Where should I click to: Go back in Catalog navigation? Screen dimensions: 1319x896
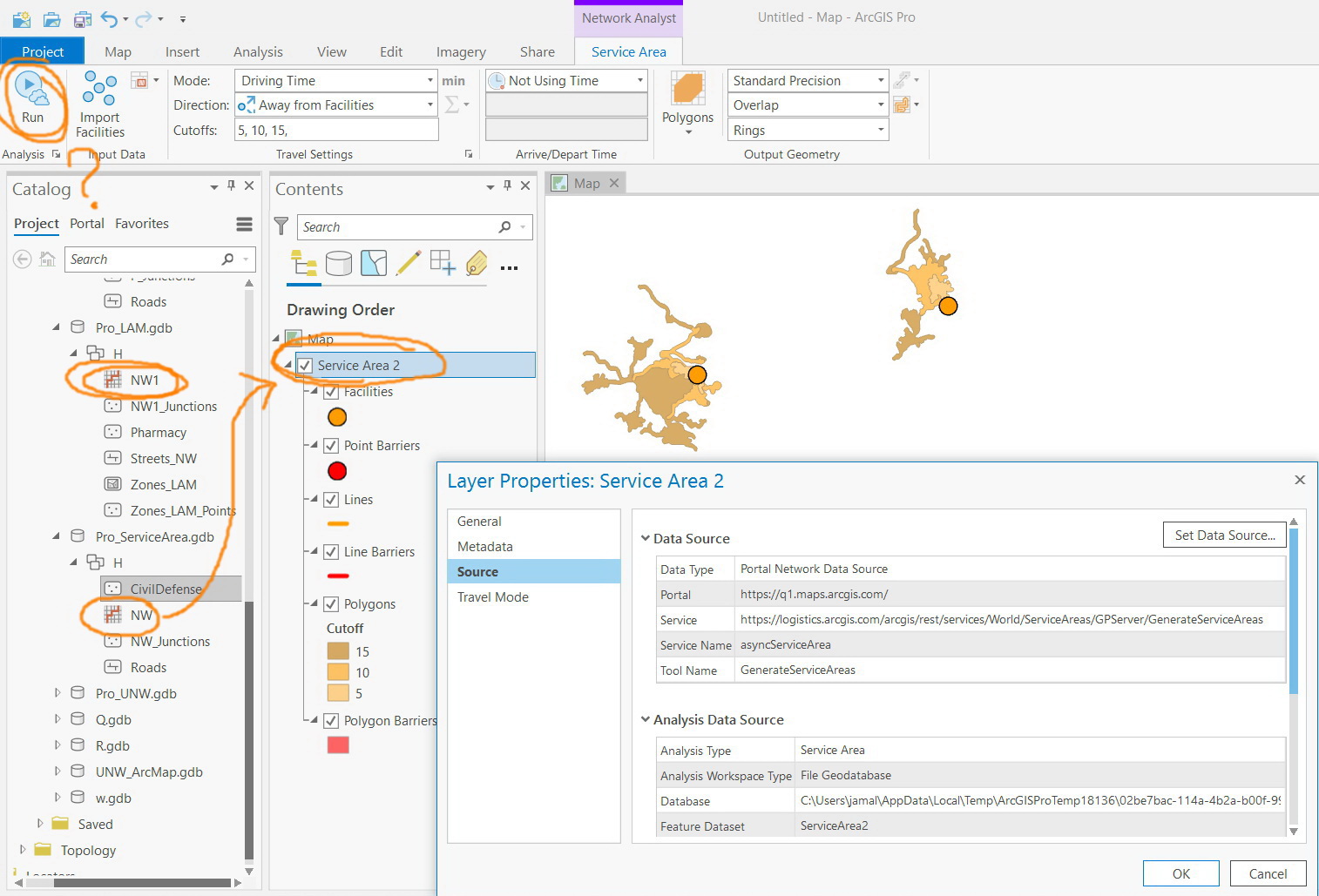point(23,259)
